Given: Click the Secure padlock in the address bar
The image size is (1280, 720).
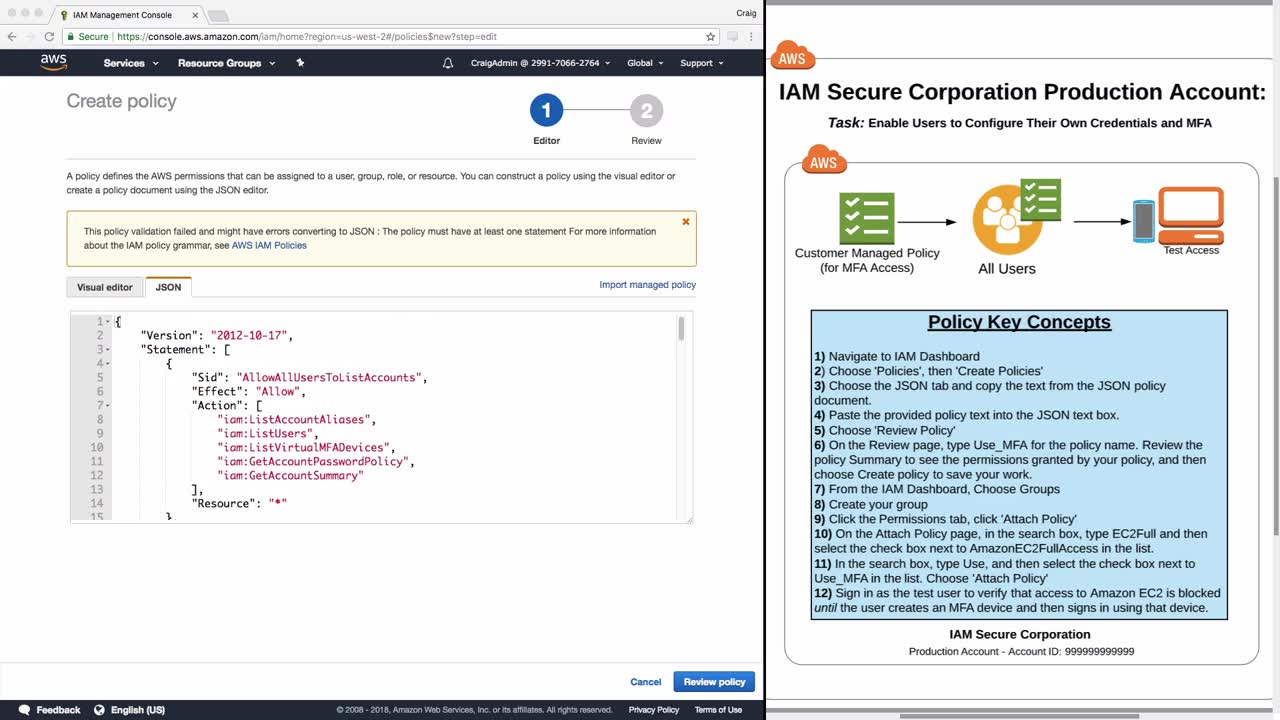Looking at the screenshot, I should (71, 36).
